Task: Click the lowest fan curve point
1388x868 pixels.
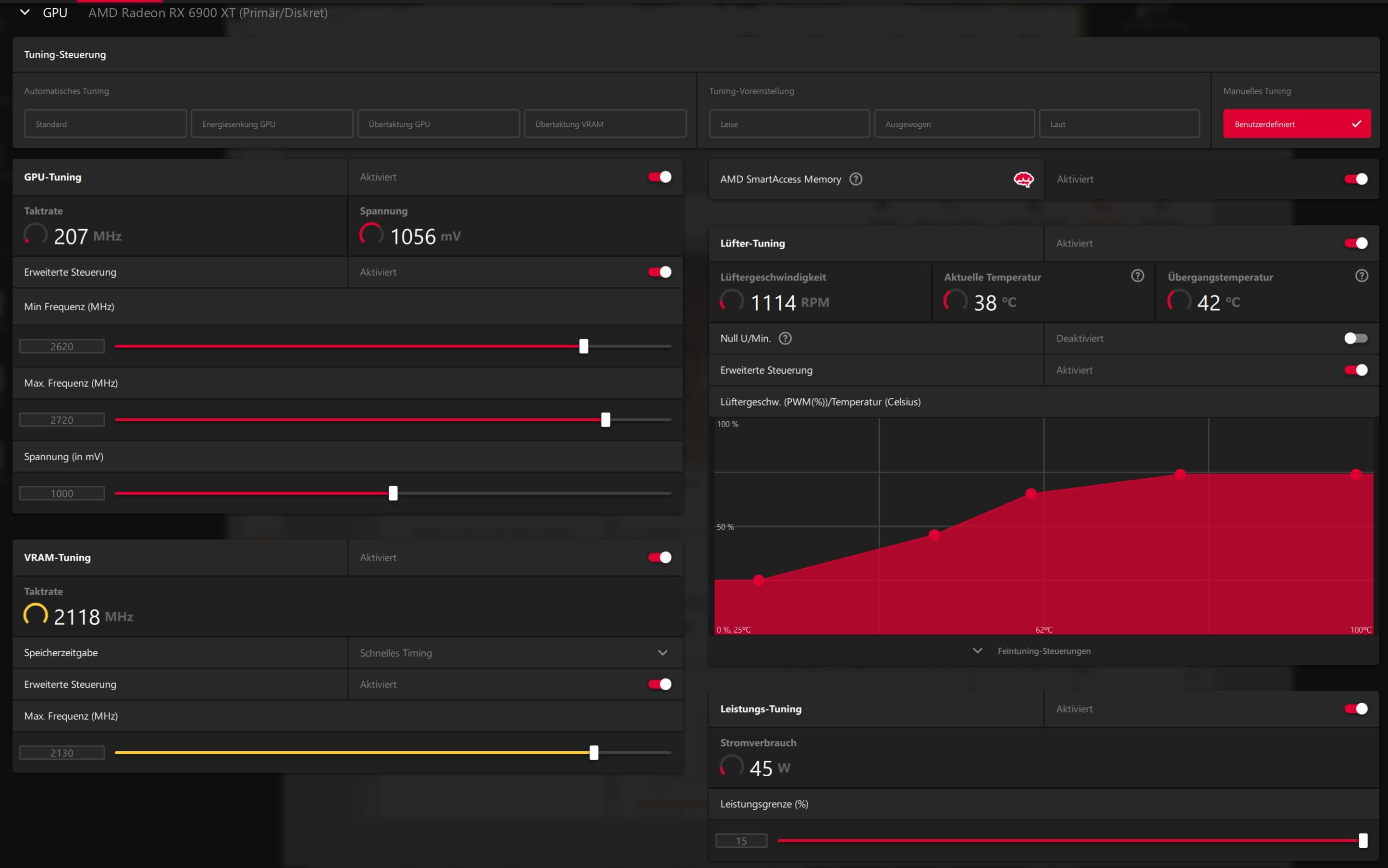Action: 758,580
